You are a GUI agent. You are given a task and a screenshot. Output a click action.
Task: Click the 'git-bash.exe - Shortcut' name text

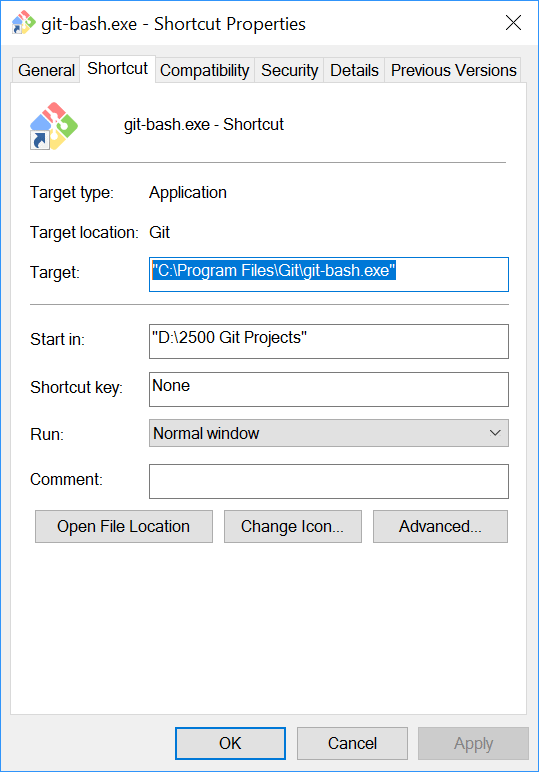(204, 125)
